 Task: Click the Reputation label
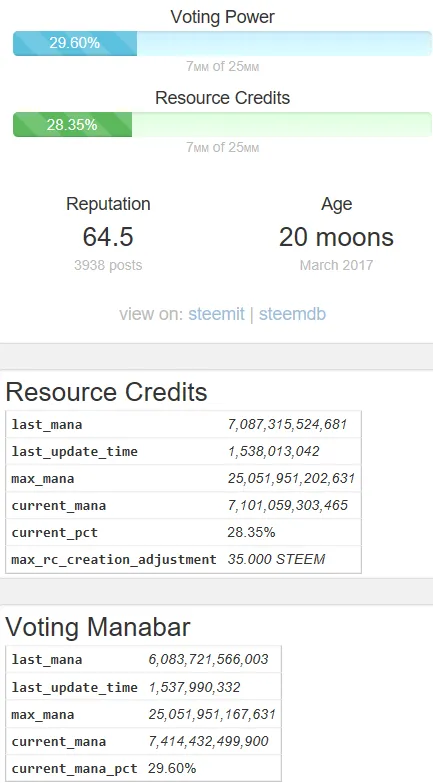coord(108,204)
